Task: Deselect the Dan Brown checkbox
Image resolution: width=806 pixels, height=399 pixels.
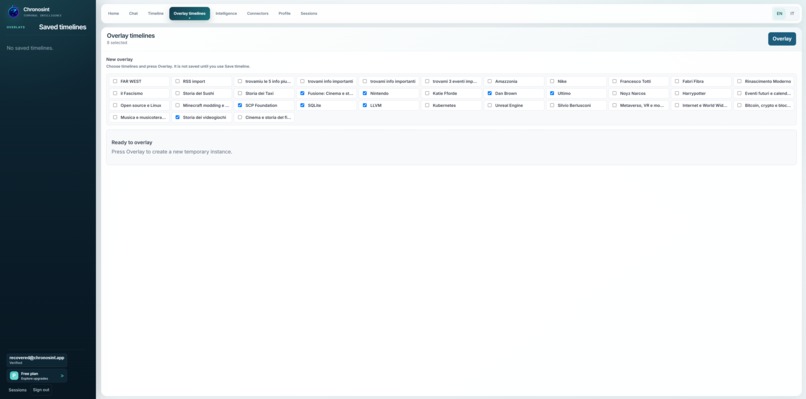Action: (x=490, y=93)
